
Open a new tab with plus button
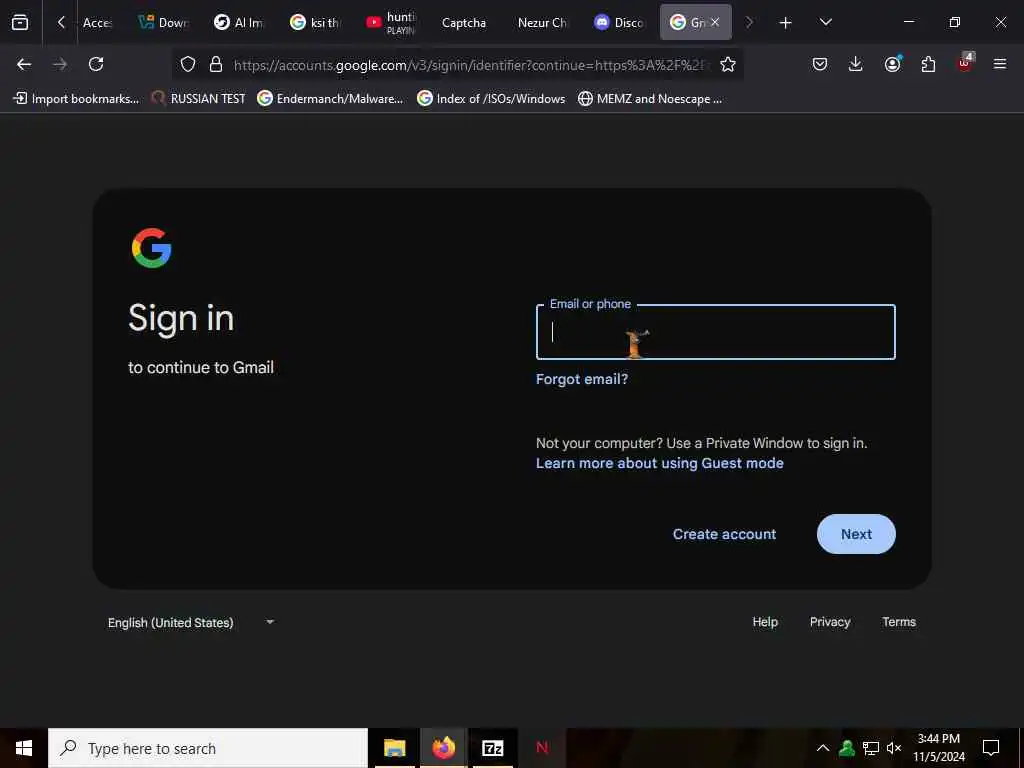pyautogui.click(x=786, y=23)
